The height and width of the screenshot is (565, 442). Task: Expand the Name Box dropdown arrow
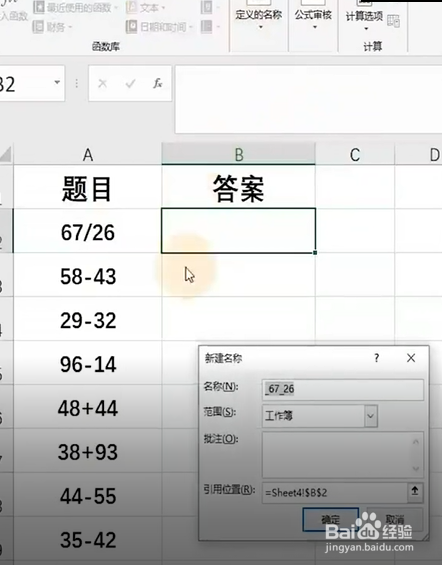click(x=57, y=83)
